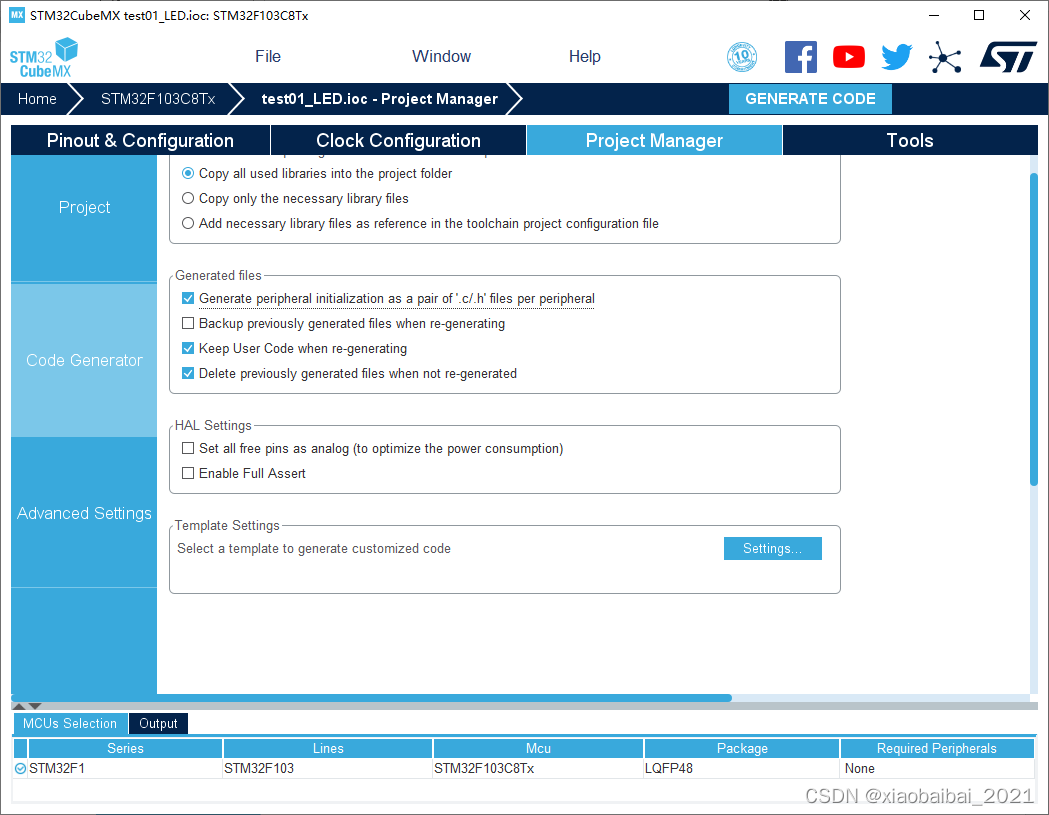Select Copy only the necessary library files
This screenshot has height=815, width=1049.
coord(188,198)
